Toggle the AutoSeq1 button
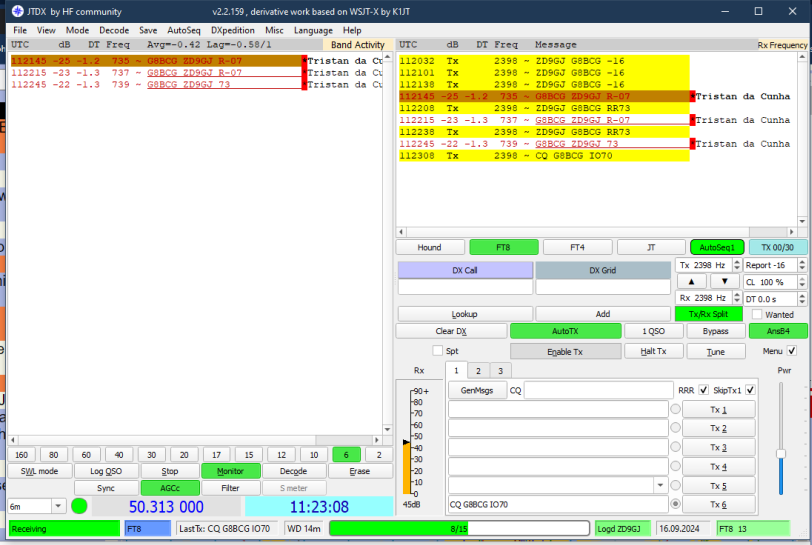This screenshot has width=812, height=545. pos(717,248)
